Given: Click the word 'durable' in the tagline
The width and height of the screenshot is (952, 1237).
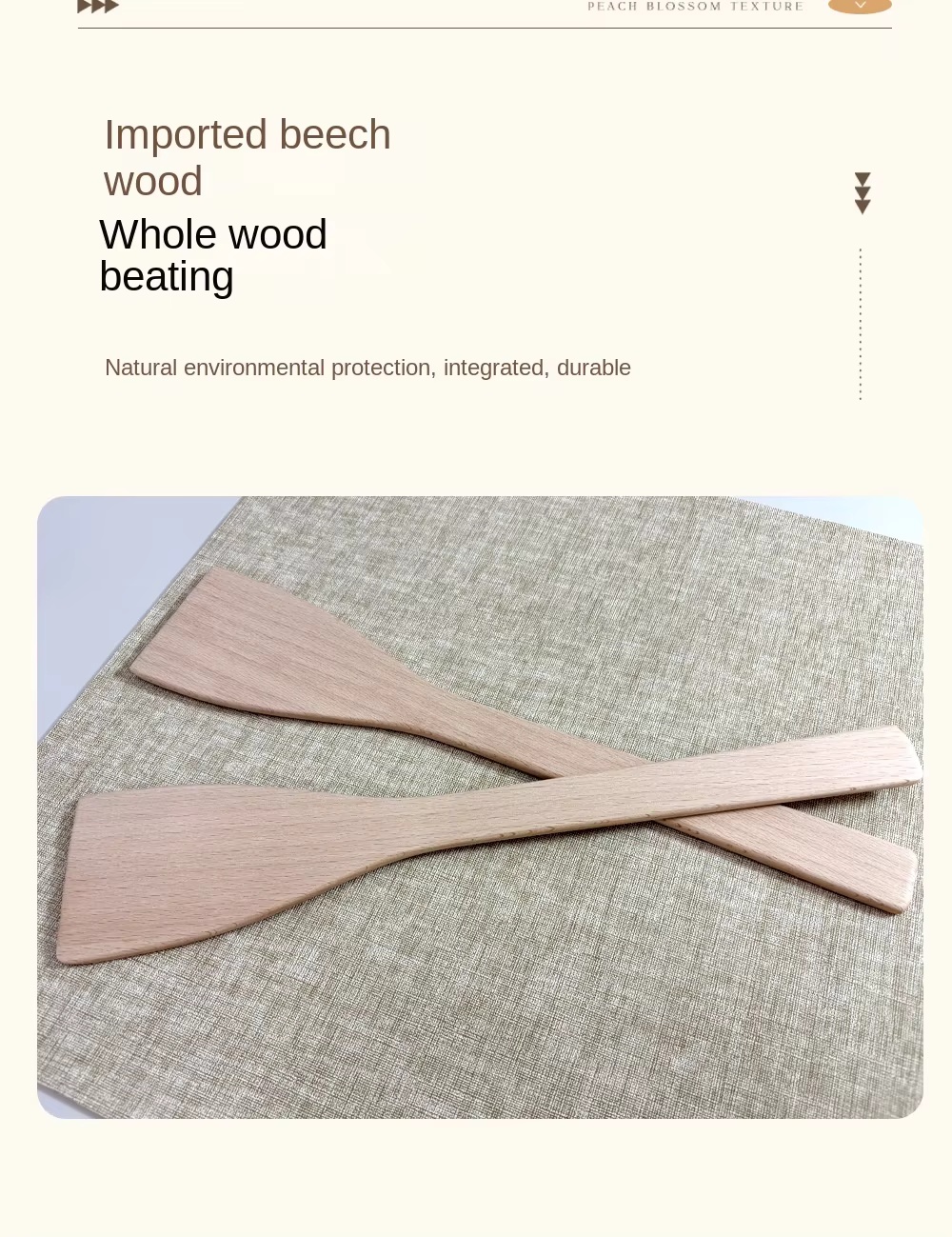Looking at the screenshot, I should click(x=594, y=368).
